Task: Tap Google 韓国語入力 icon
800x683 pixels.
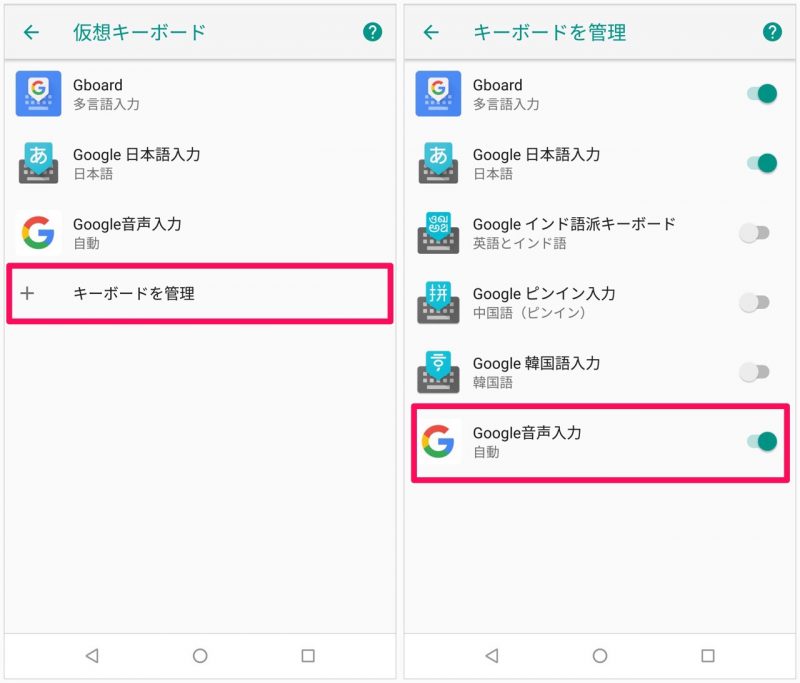Action: 438,372
